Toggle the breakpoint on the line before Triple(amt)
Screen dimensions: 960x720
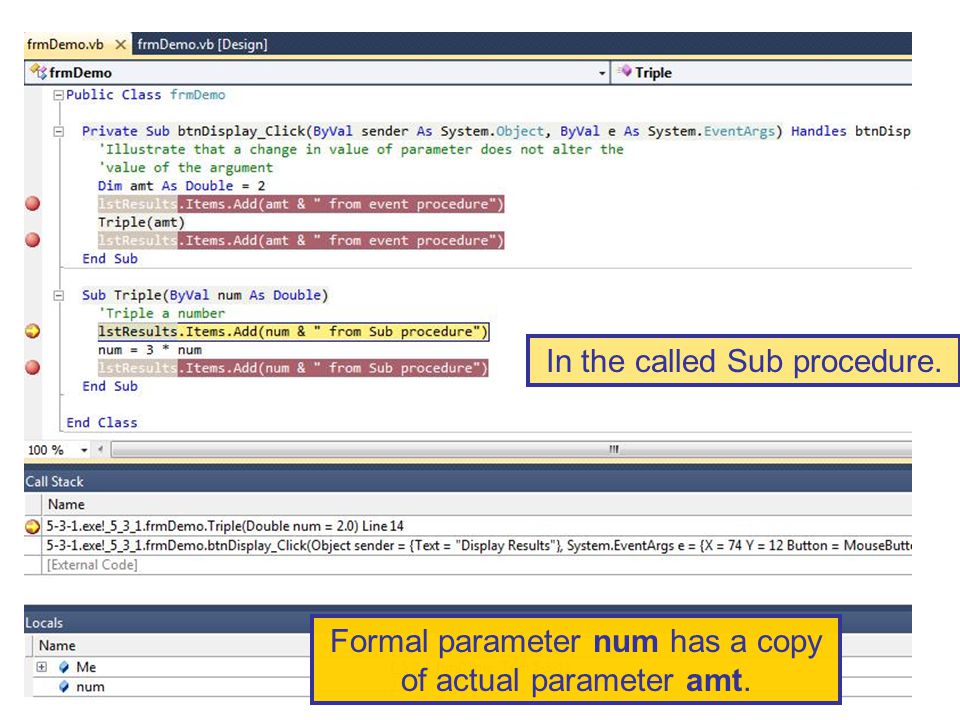pos(33,204)
